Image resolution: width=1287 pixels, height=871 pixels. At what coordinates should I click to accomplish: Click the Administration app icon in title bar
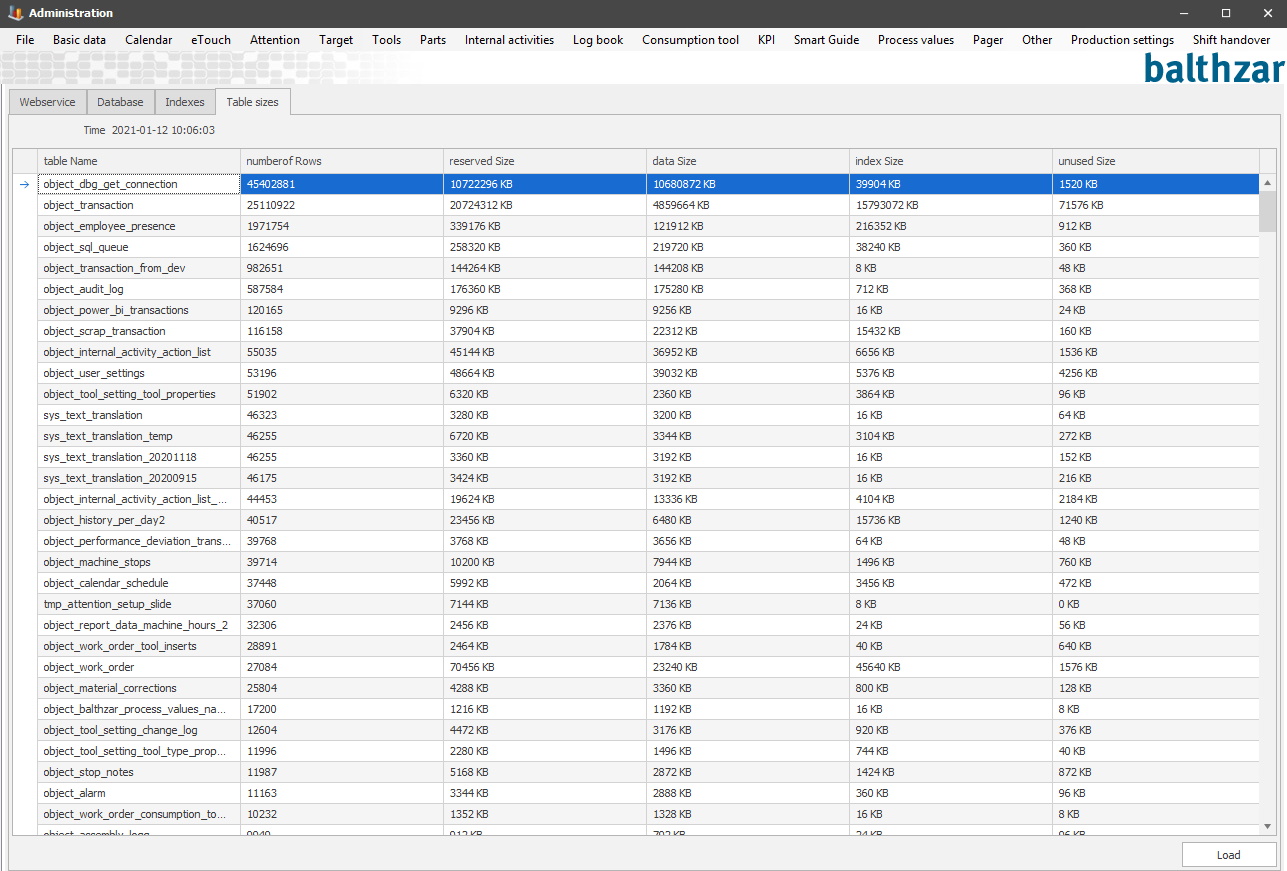pyautogui.click(x=14, y=13)
